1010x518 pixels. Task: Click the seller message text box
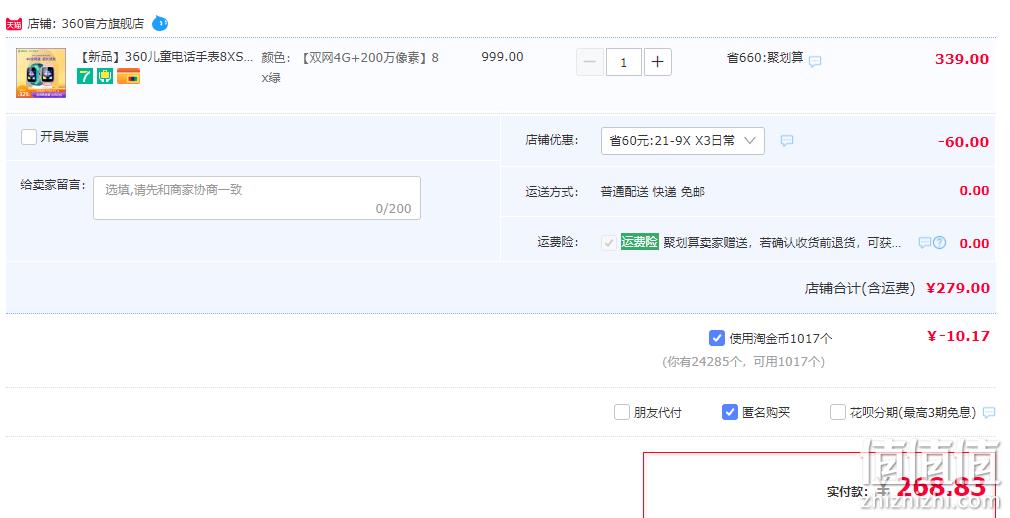[257, 198]
